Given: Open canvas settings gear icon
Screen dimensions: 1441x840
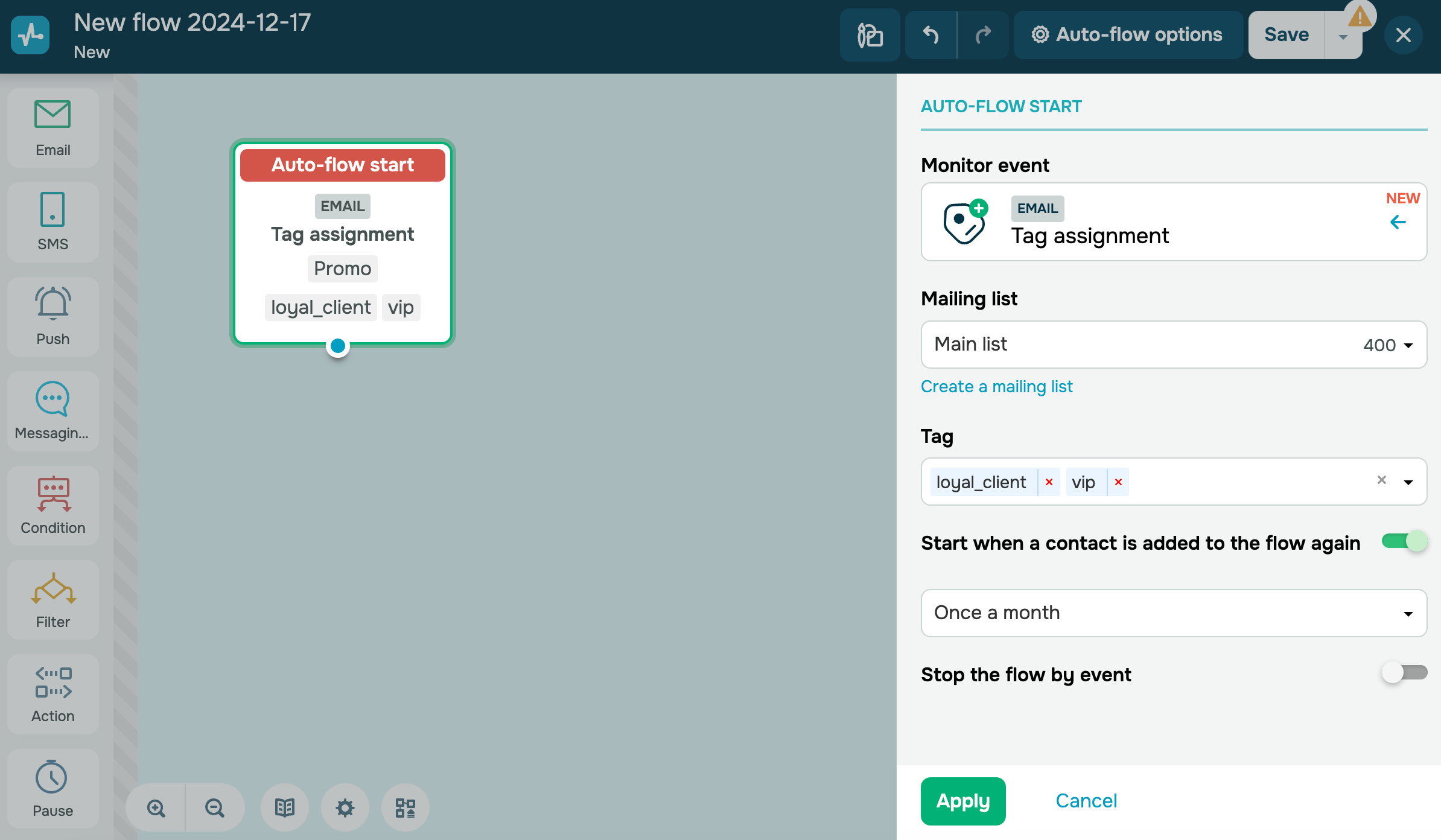Looking at the screenshot, I should (x=345, y=807).
